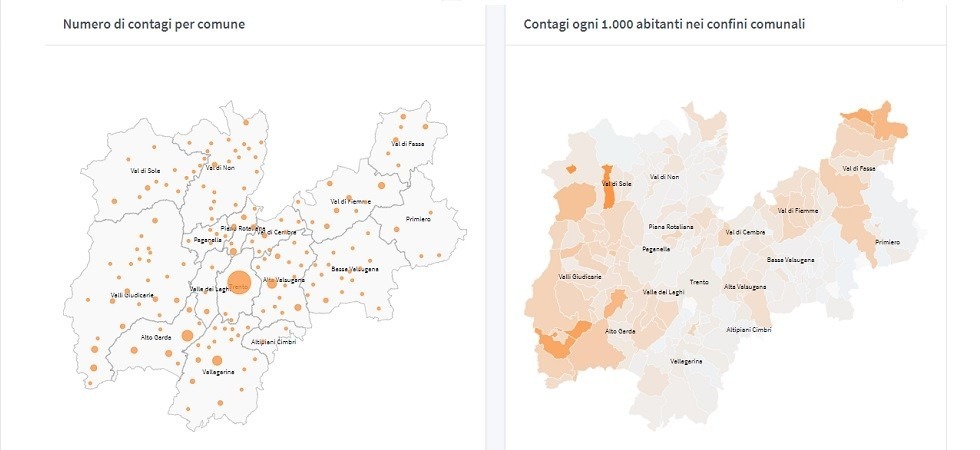
Task: Click the Trento label on the shaded map
Action: (699, 282)
